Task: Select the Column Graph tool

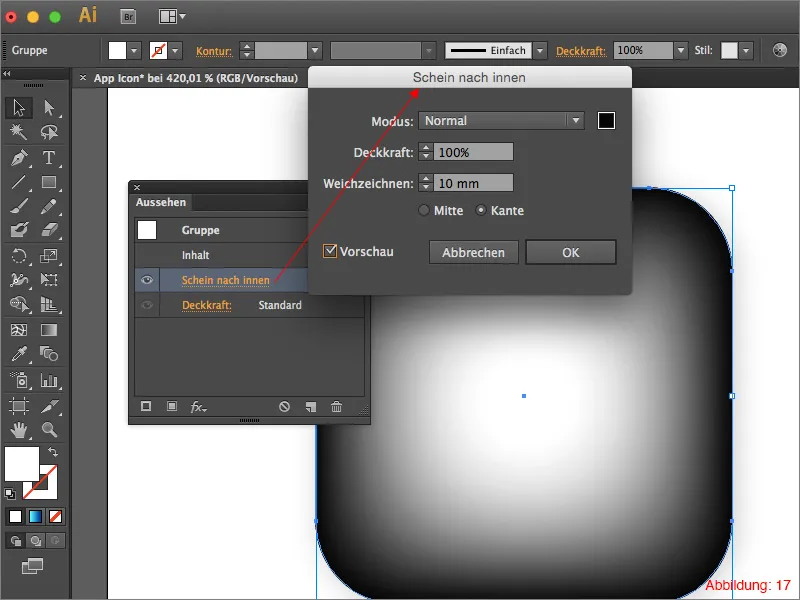Action: pos(49,380)
